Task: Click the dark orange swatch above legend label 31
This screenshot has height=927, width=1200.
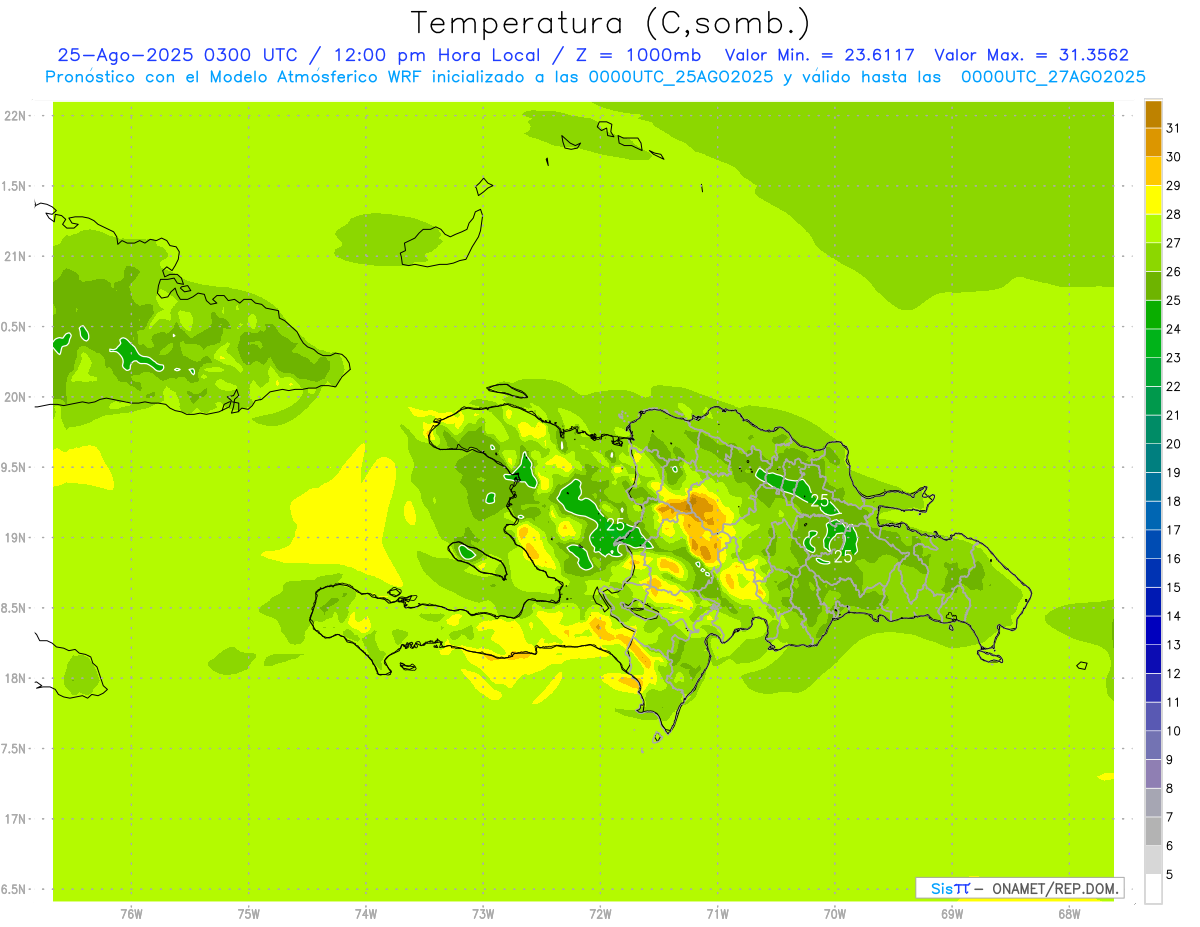Action: tap(1153, 114)
